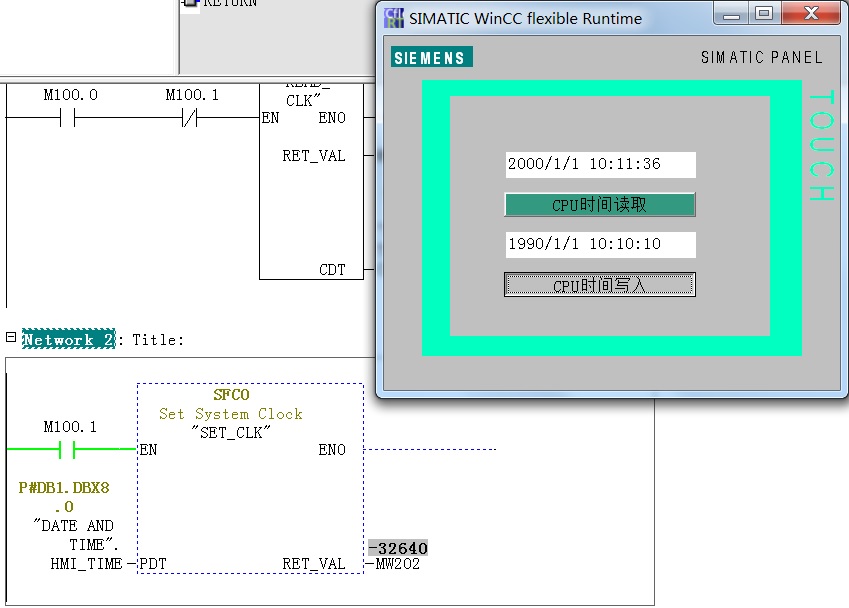This screenshot has height=608, width=849.
Task: Minimize the WinCC flexible Runtime window
Action: [732, 14]
